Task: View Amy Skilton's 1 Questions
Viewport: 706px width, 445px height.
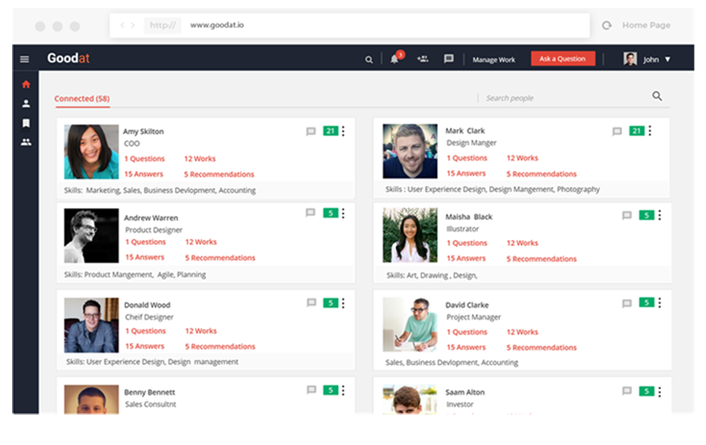Action: pyautogui.click(x=145, y=159)
